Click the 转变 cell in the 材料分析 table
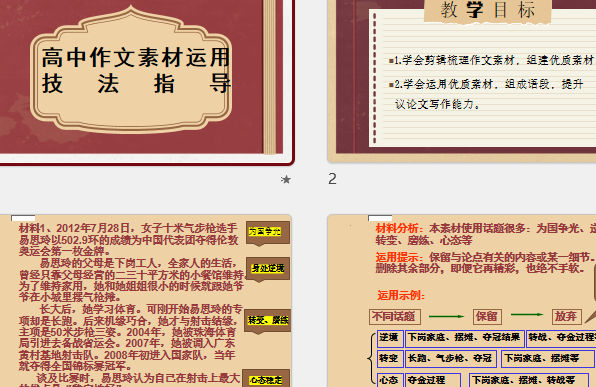 [390, 359]
